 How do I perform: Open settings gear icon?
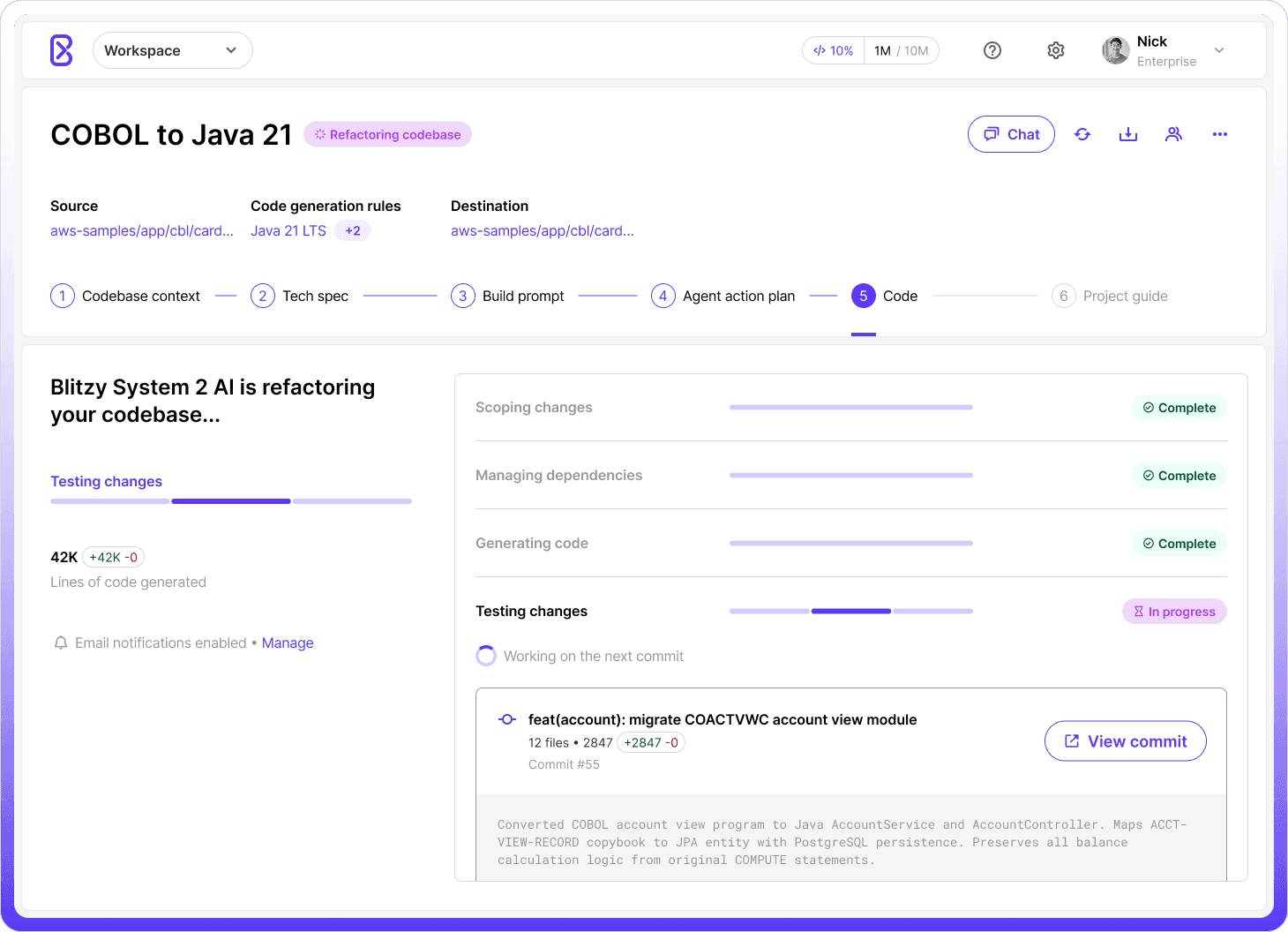tap(1056, 50)
